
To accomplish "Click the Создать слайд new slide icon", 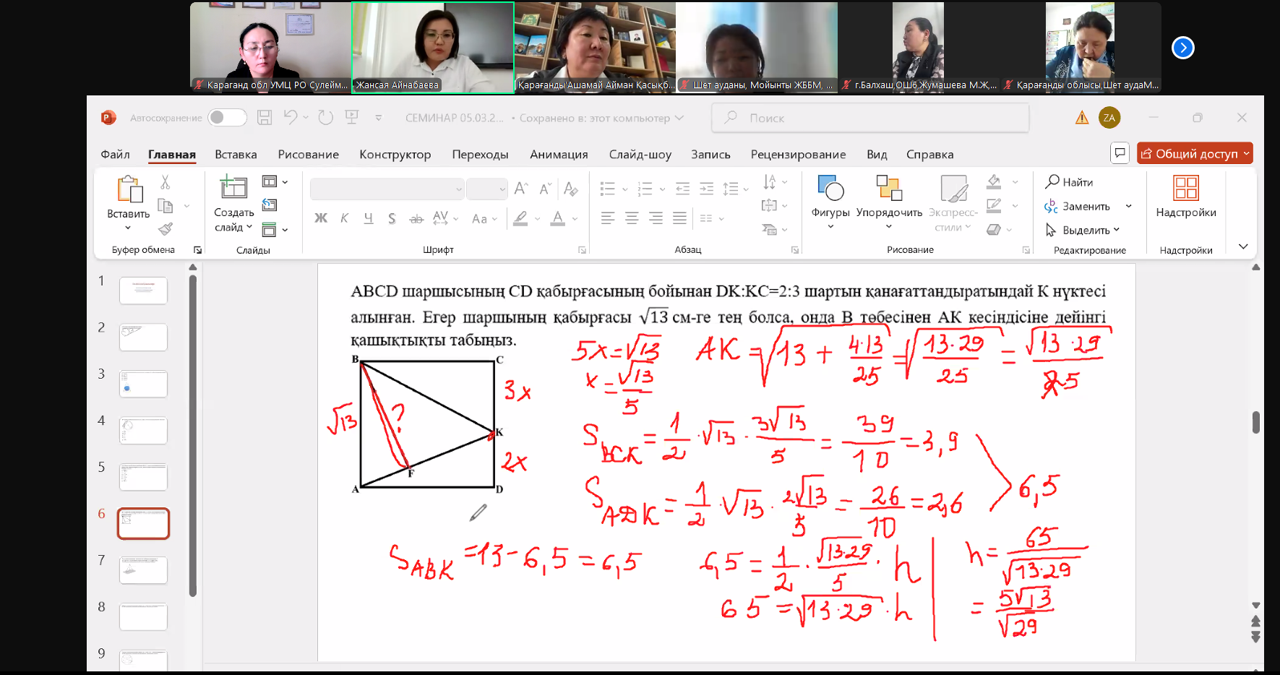I will pyautogui.click(x=233, y=188).
